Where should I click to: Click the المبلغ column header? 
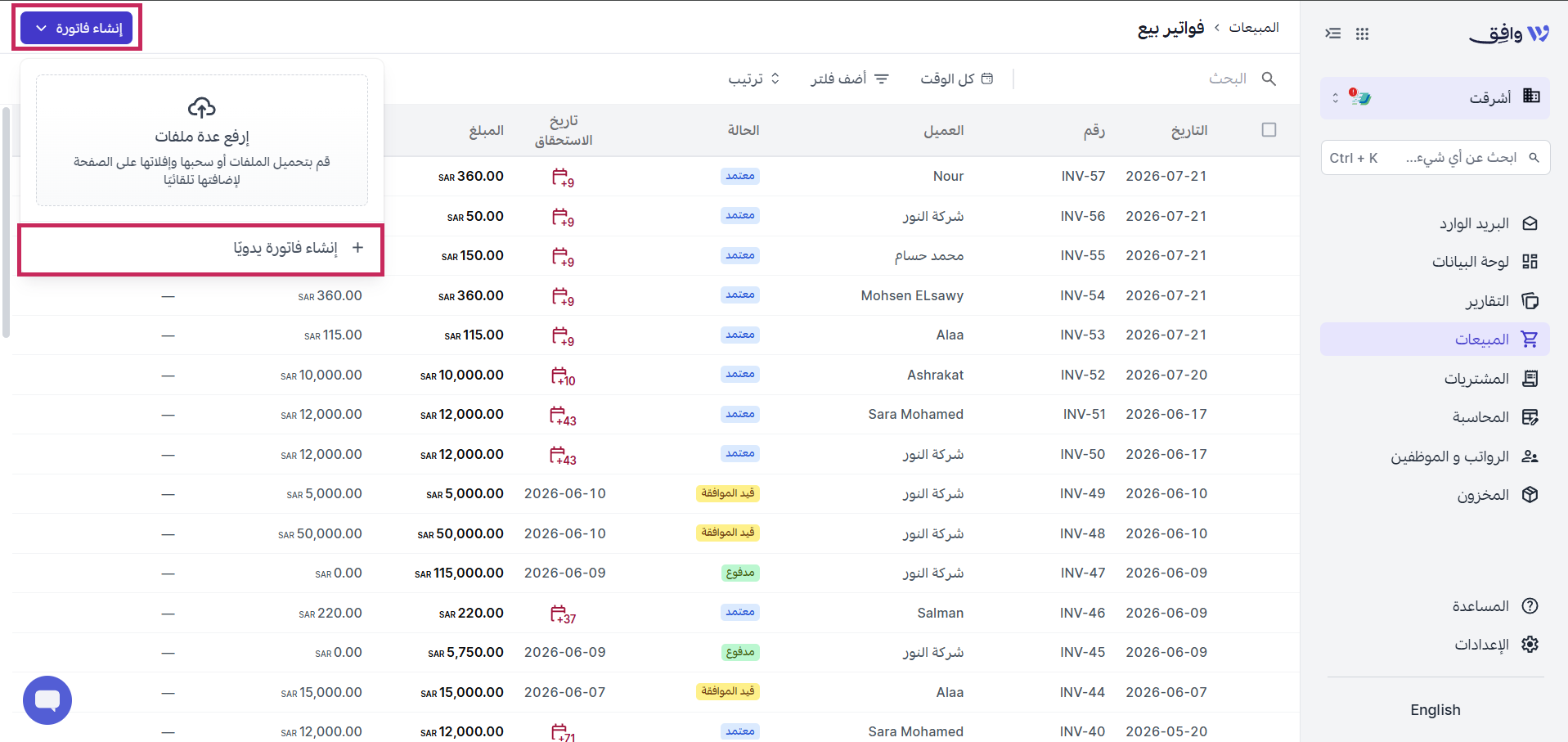coord(486,130)
